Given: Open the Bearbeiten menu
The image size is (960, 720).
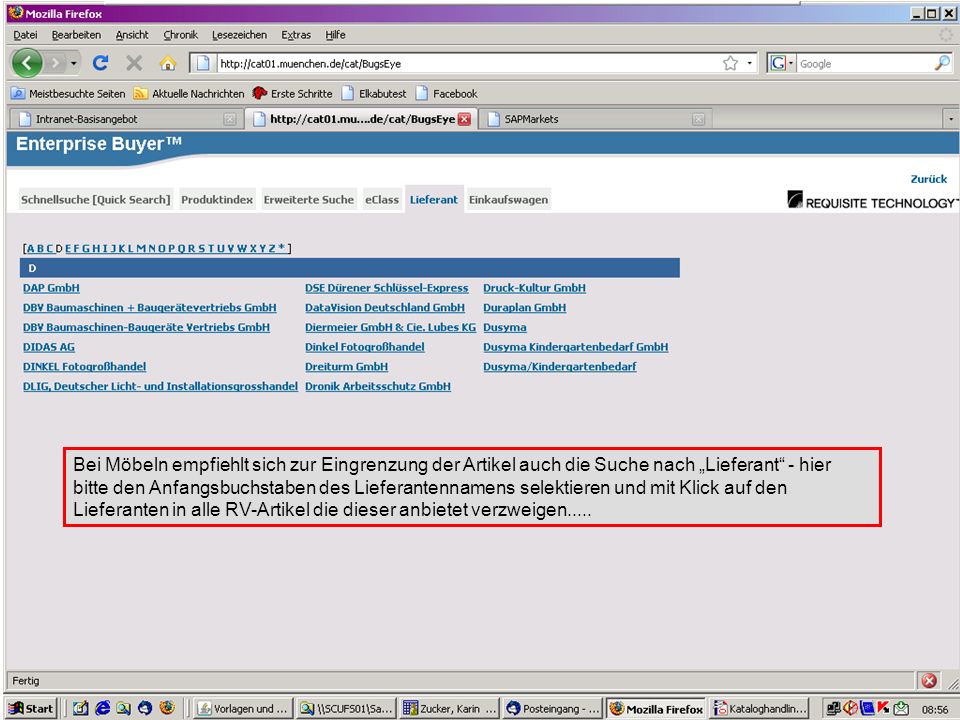Looking at the screenshot, I should 77,35.
